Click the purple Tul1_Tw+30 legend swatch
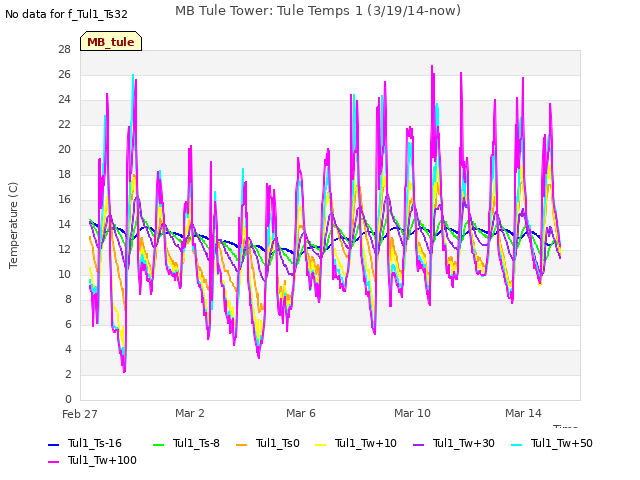640x480 pixels. click(x=418, y=444)
